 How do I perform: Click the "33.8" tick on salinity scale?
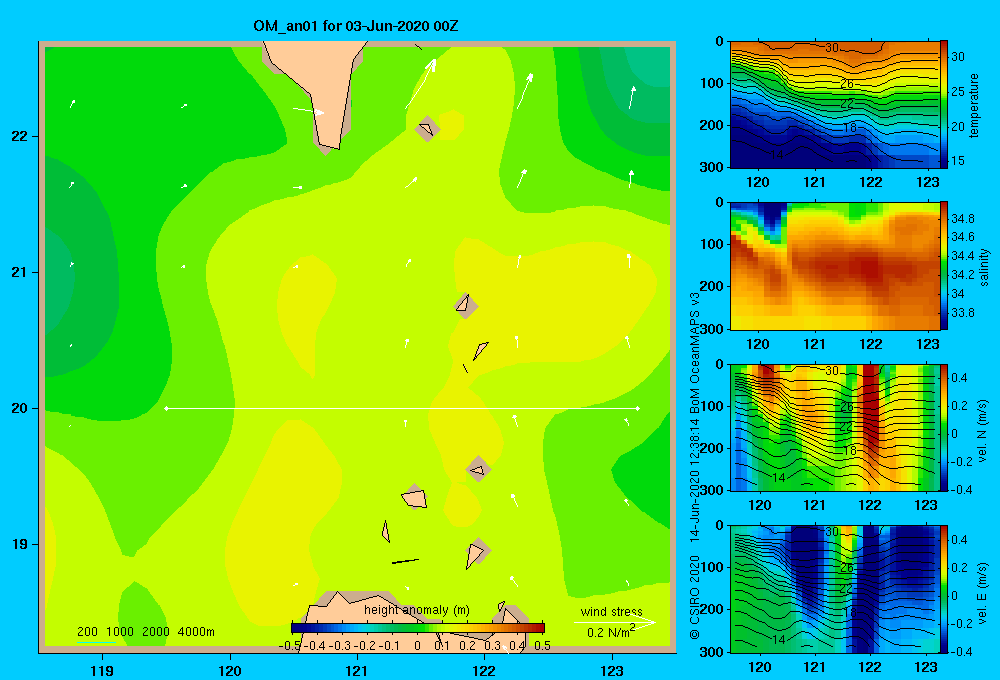[x=962, y=313]
